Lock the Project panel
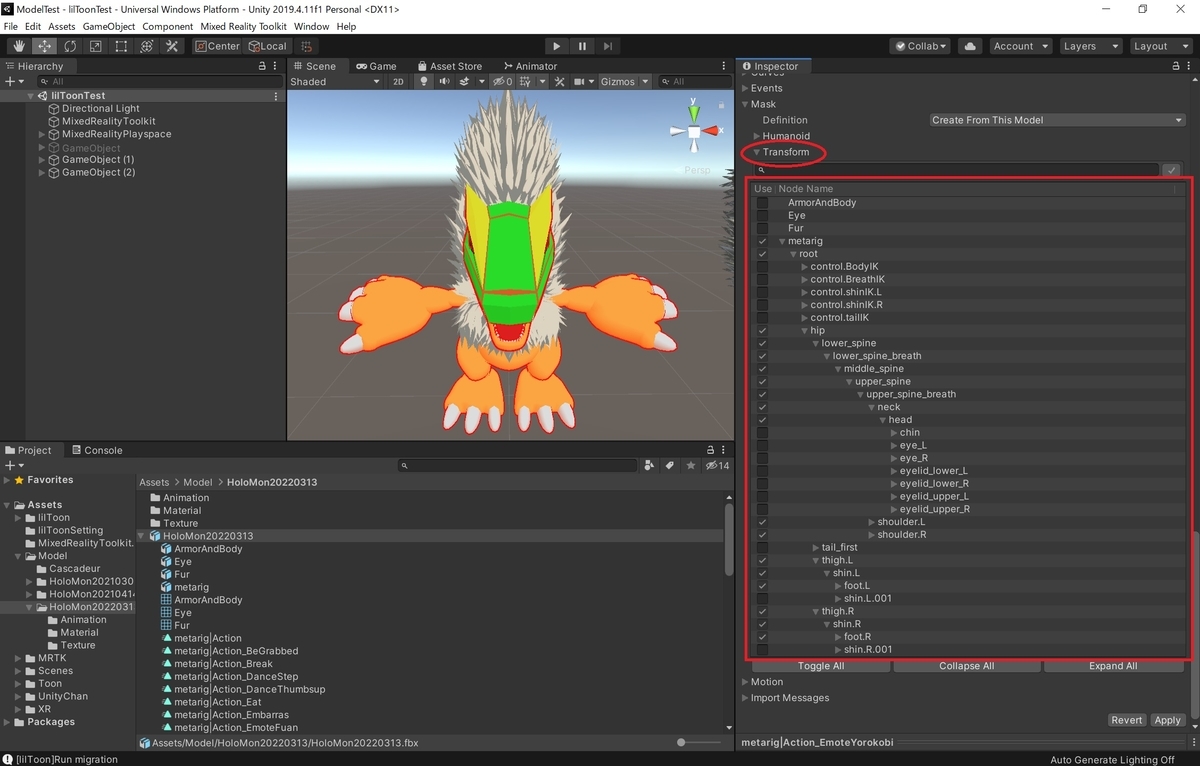Screen dimensions: 1200x766 (x=711, y=450)
